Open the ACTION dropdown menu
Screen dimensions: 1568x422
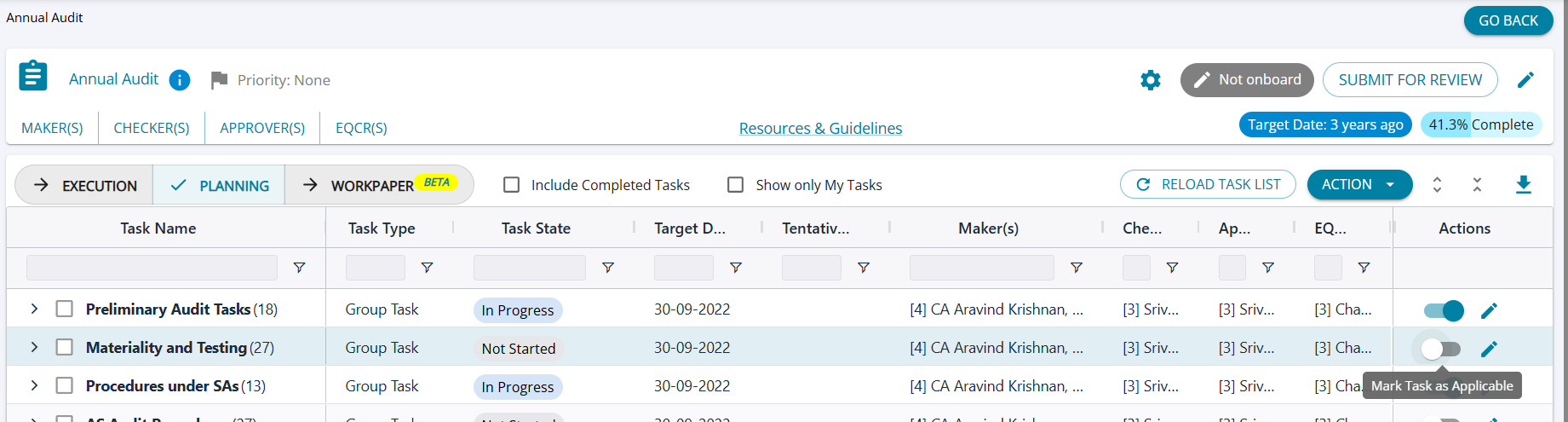(x=1358, y=185)
